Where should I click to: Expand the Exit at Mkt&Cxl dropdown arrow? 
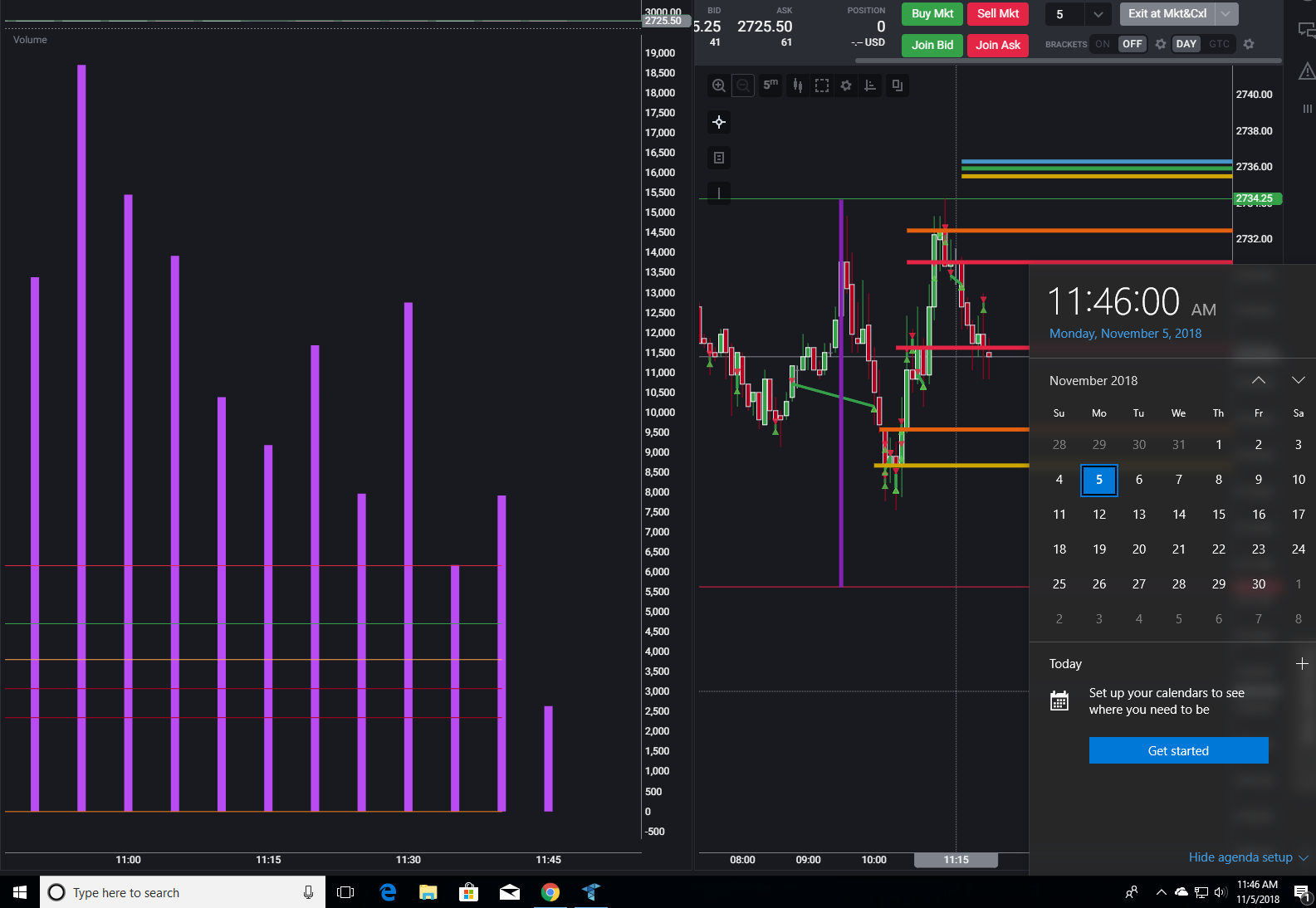click(x=1225, y=14)
